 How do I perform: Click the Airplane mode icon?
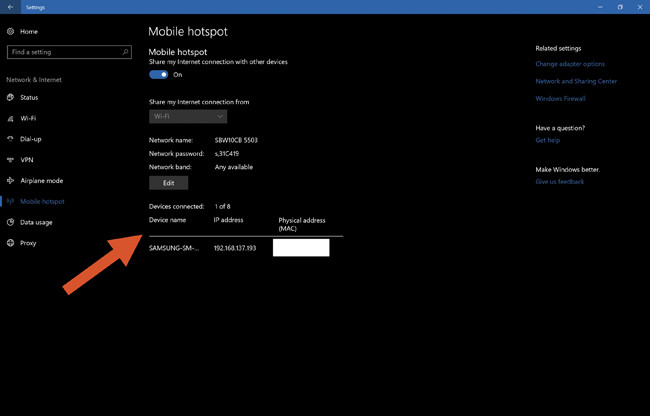point(11,181)
